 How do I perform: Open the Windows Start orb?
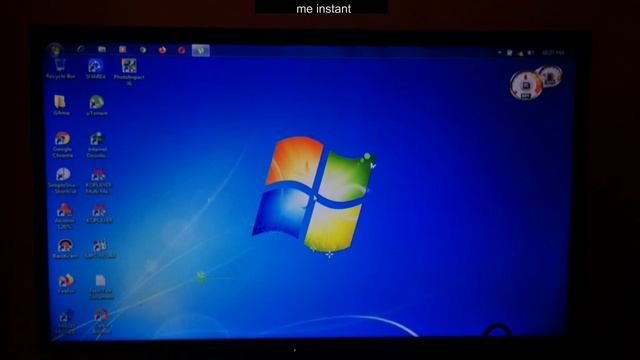(55, 50)
